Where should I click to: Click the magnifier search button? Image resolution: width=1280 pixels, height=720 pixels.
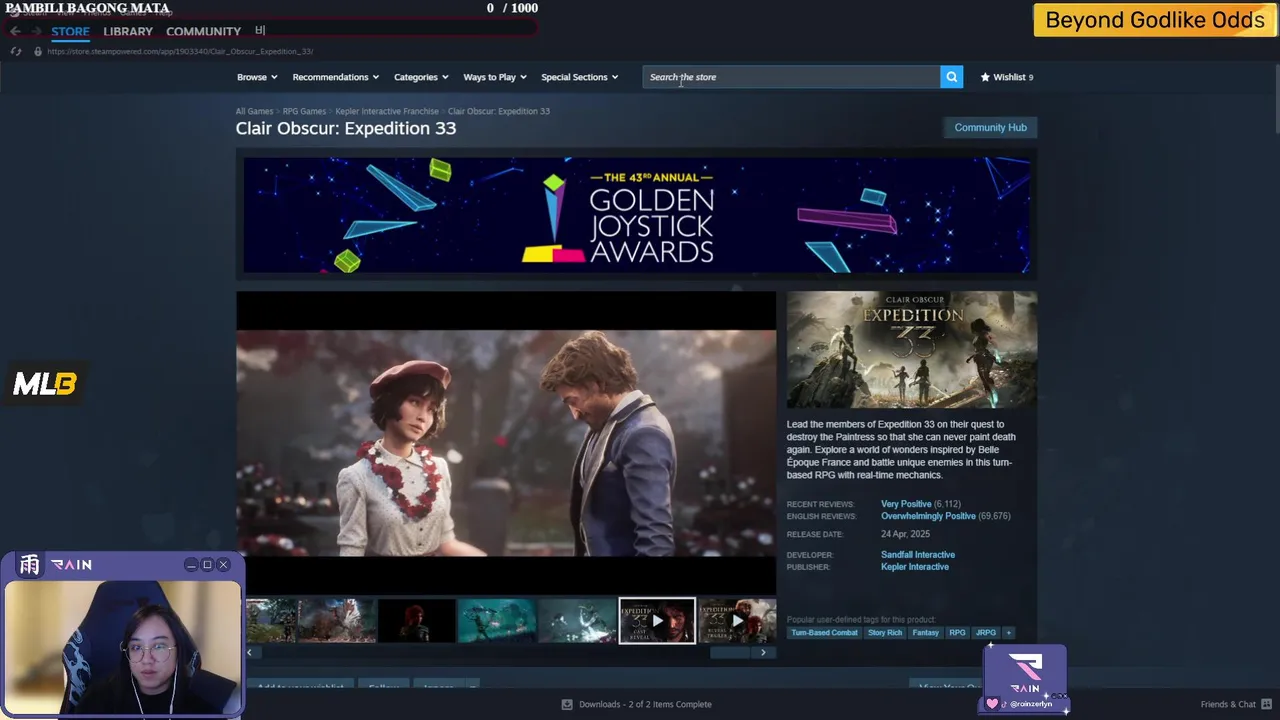(x=951, y=77)
